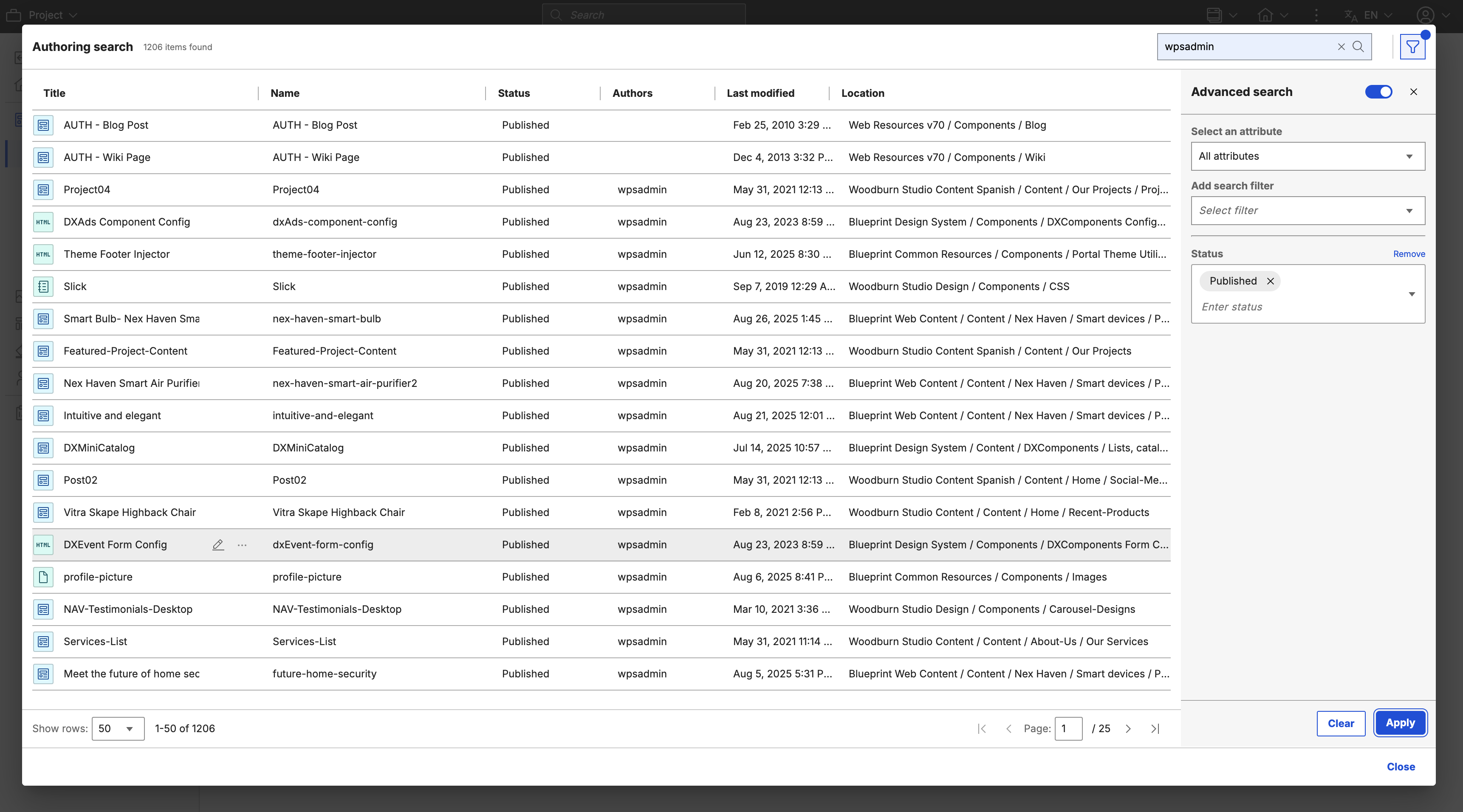Viewport: 1463px width, 812px height.
Task: Open the more actions ellipsis on DXEvent Form Config
Action: coord(242,544)
